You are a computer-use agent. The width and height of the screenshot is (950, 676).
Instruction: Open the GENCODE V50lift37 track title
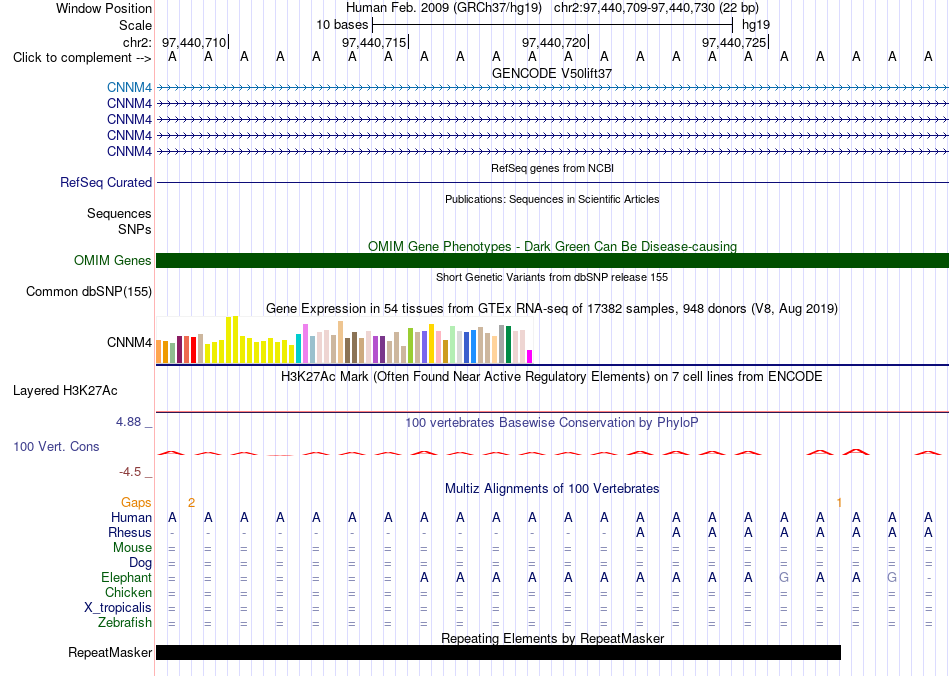[552, 73]
